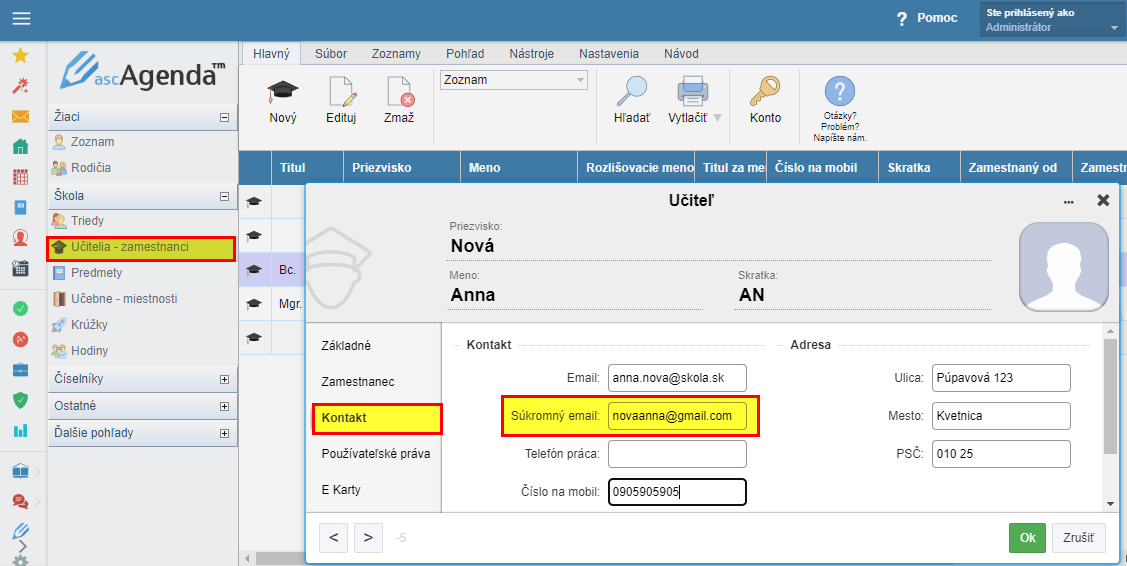The height and width of the screenshot is (566, 1127).
Task: Click the Zmaž delete icon
Action: tap(399, 93)
